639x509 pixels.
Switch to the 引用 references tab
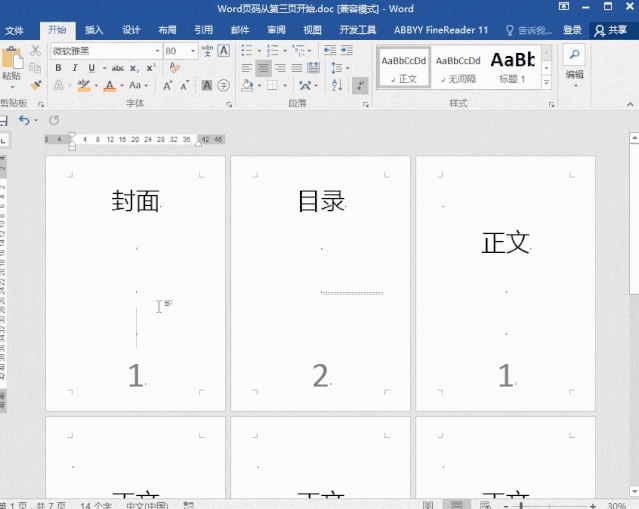click(x=203, y=30)
